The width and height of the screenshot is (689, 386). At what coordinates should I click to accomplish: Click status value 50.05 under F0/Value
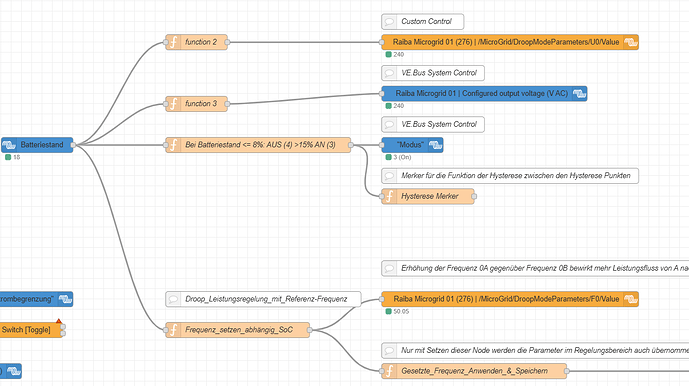point(401,311)
